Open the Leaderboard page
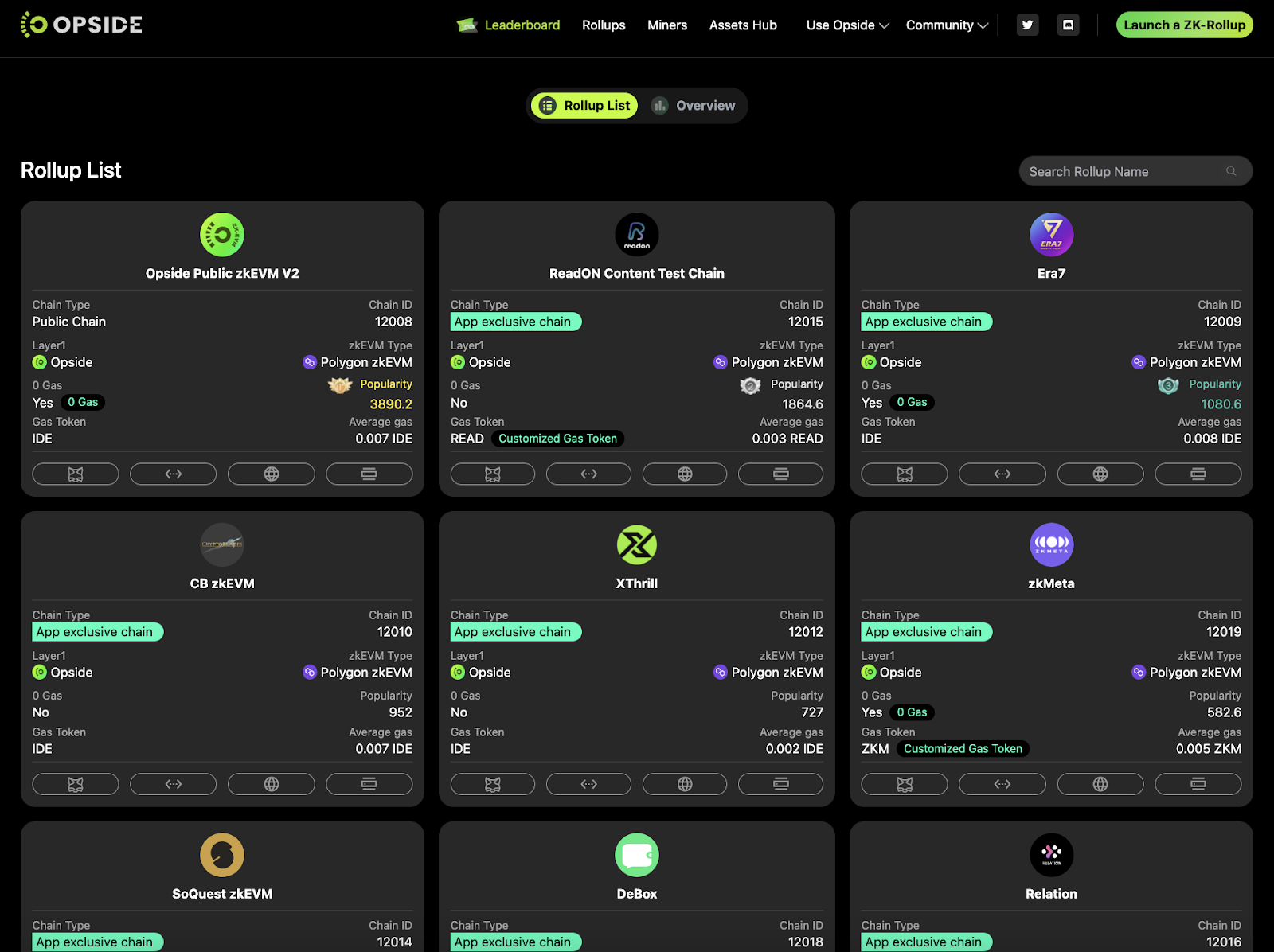 click(x=508, y=25)
